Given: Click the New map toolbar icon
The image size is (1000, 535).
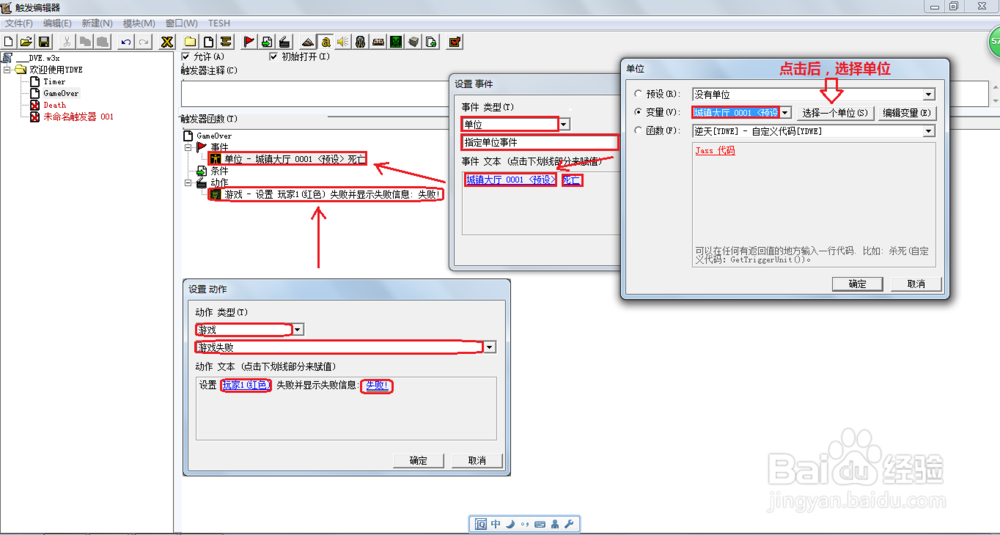Looking at the screenshot, I should coord(9,42).
